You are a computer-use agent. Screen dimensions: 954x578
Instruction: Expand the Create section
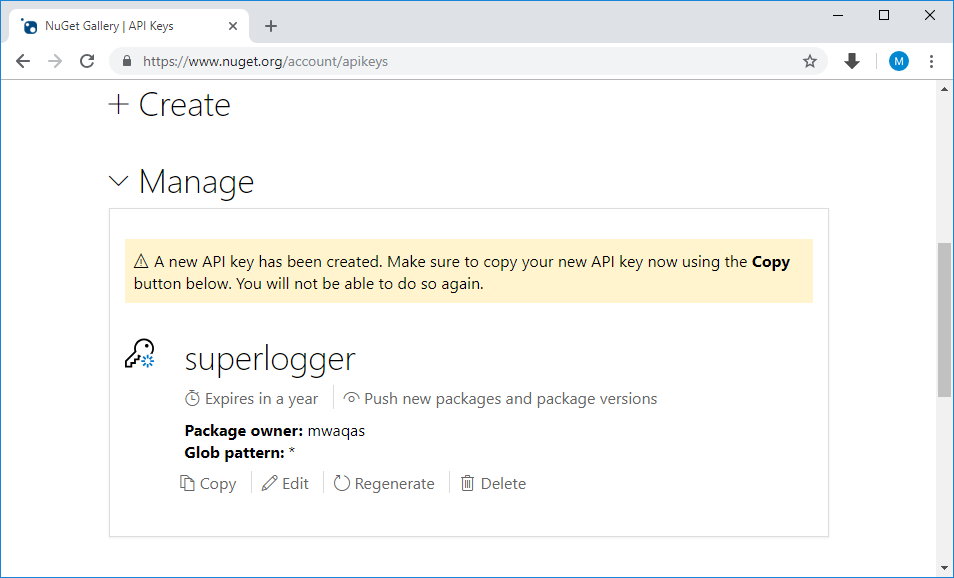tap(169, 105)
